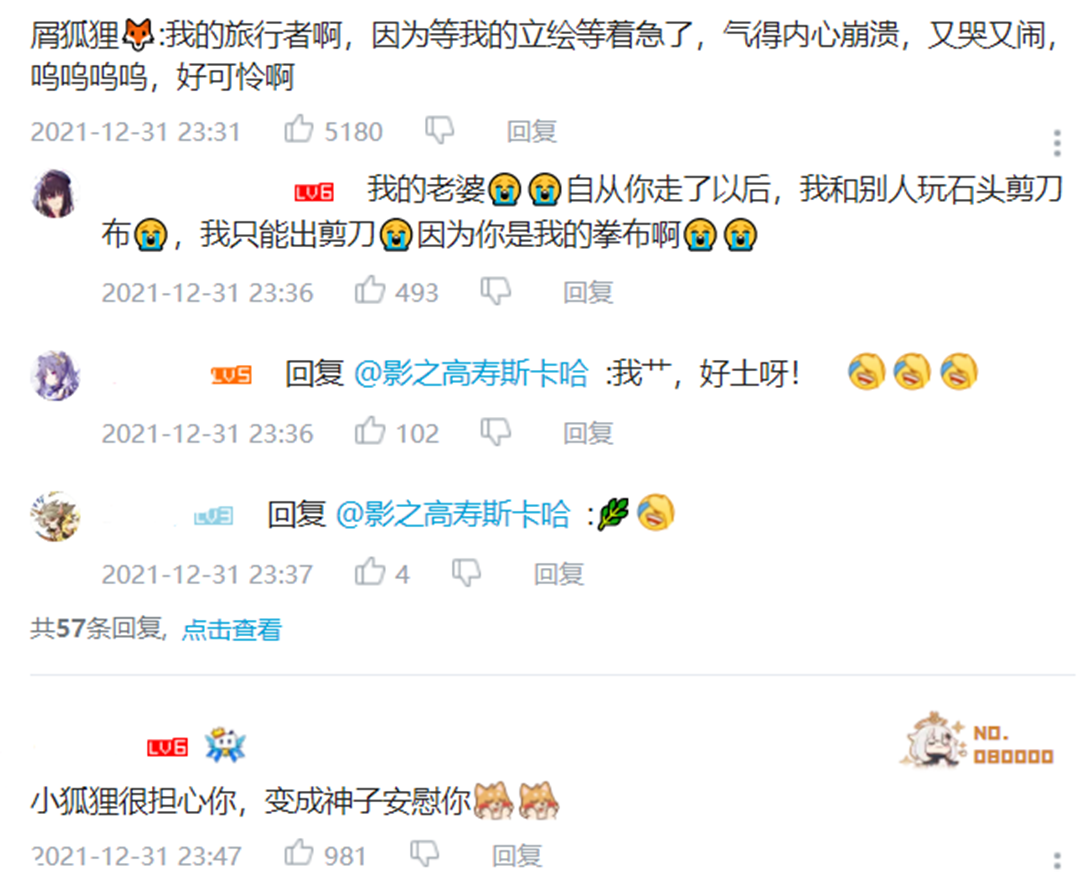Open dark-haired avatar of the 493-like reply
The height and width of the screenshot is (872, 1089).
coord(54,193)
